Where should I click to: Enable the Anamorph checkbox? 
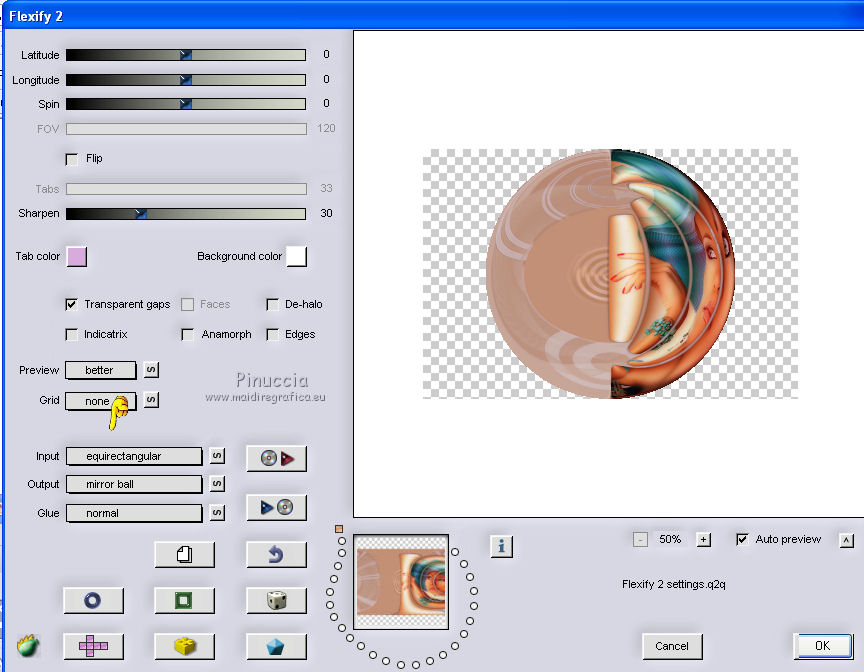[x=187, y=335]
